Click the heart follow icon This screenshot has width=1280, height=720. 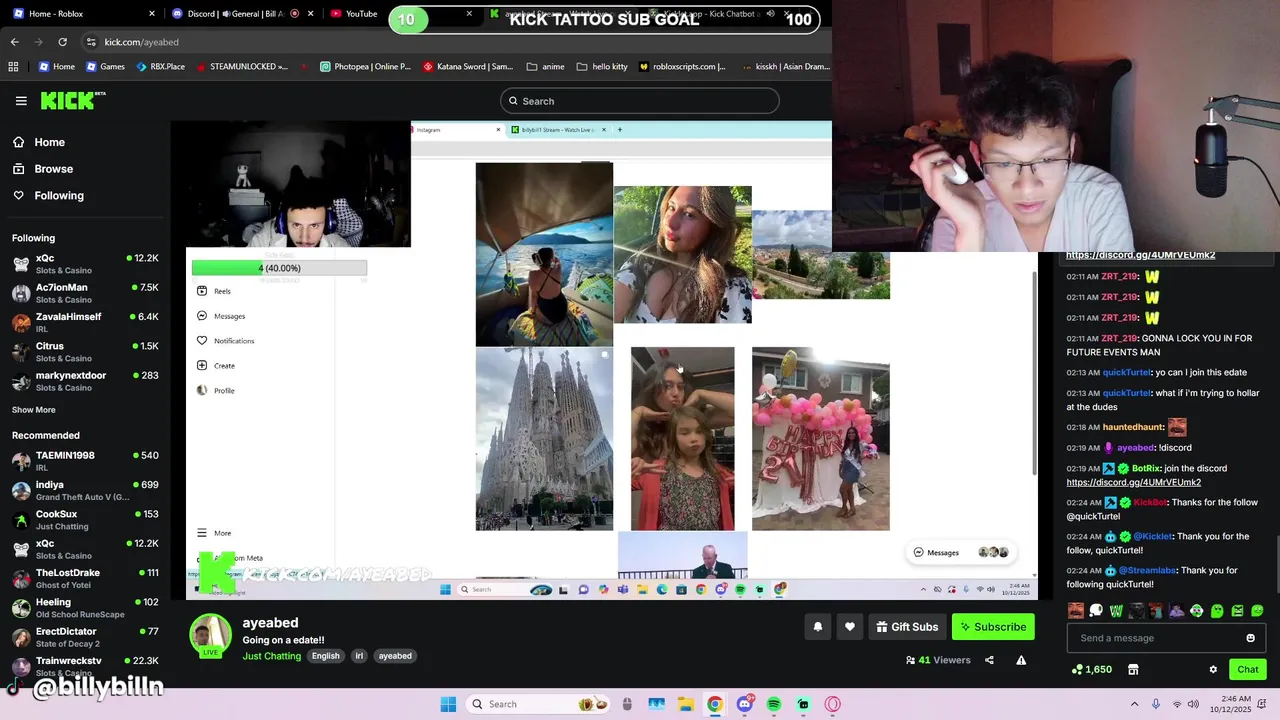pyautogui.click(x=850, y=627)
